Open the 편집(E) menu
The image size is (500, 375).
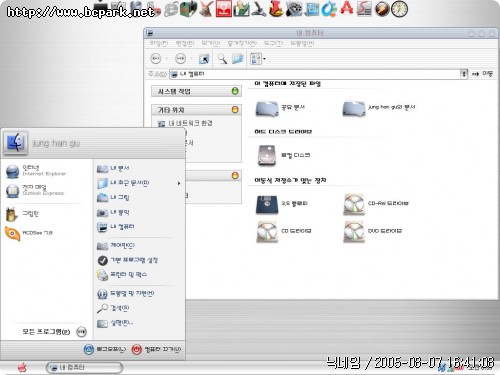[185, 43]
